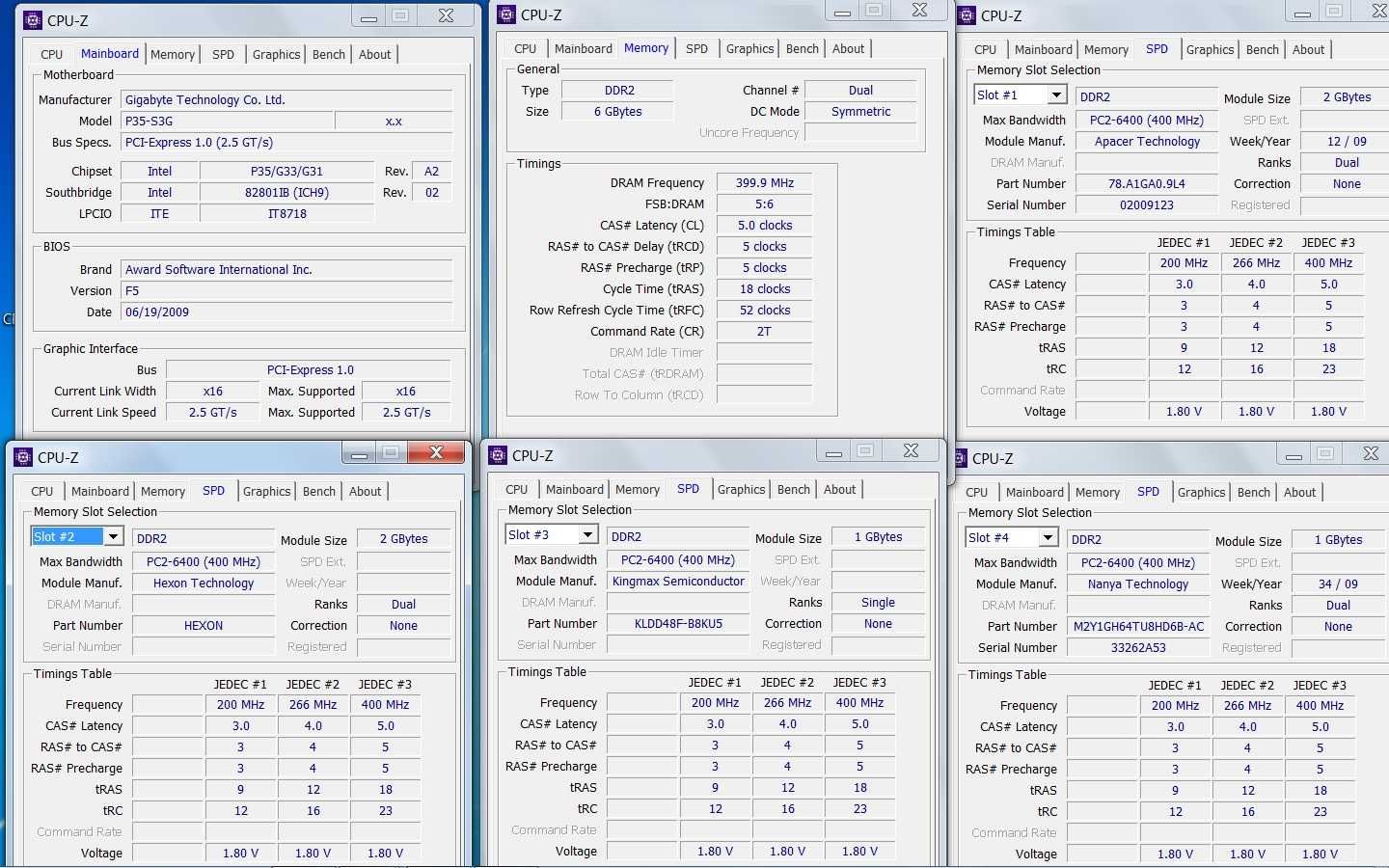
Task: Open About tab in Memory window
Action: 848,48
